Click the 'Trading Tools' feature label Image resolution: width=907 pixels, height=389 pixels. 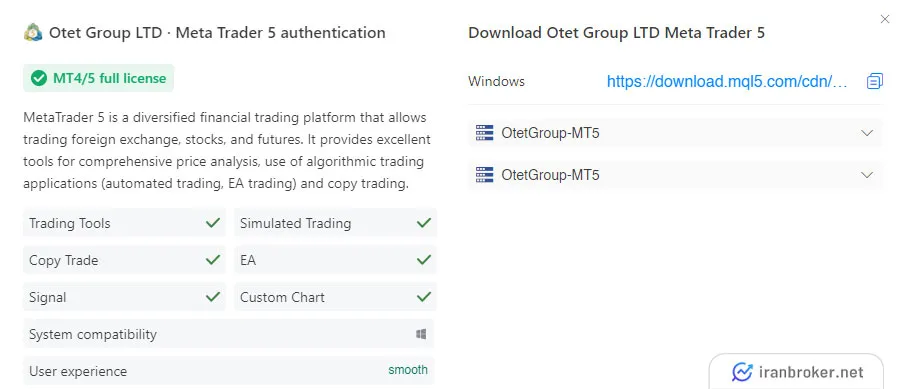pyautogui.click(x=69, y=223)
